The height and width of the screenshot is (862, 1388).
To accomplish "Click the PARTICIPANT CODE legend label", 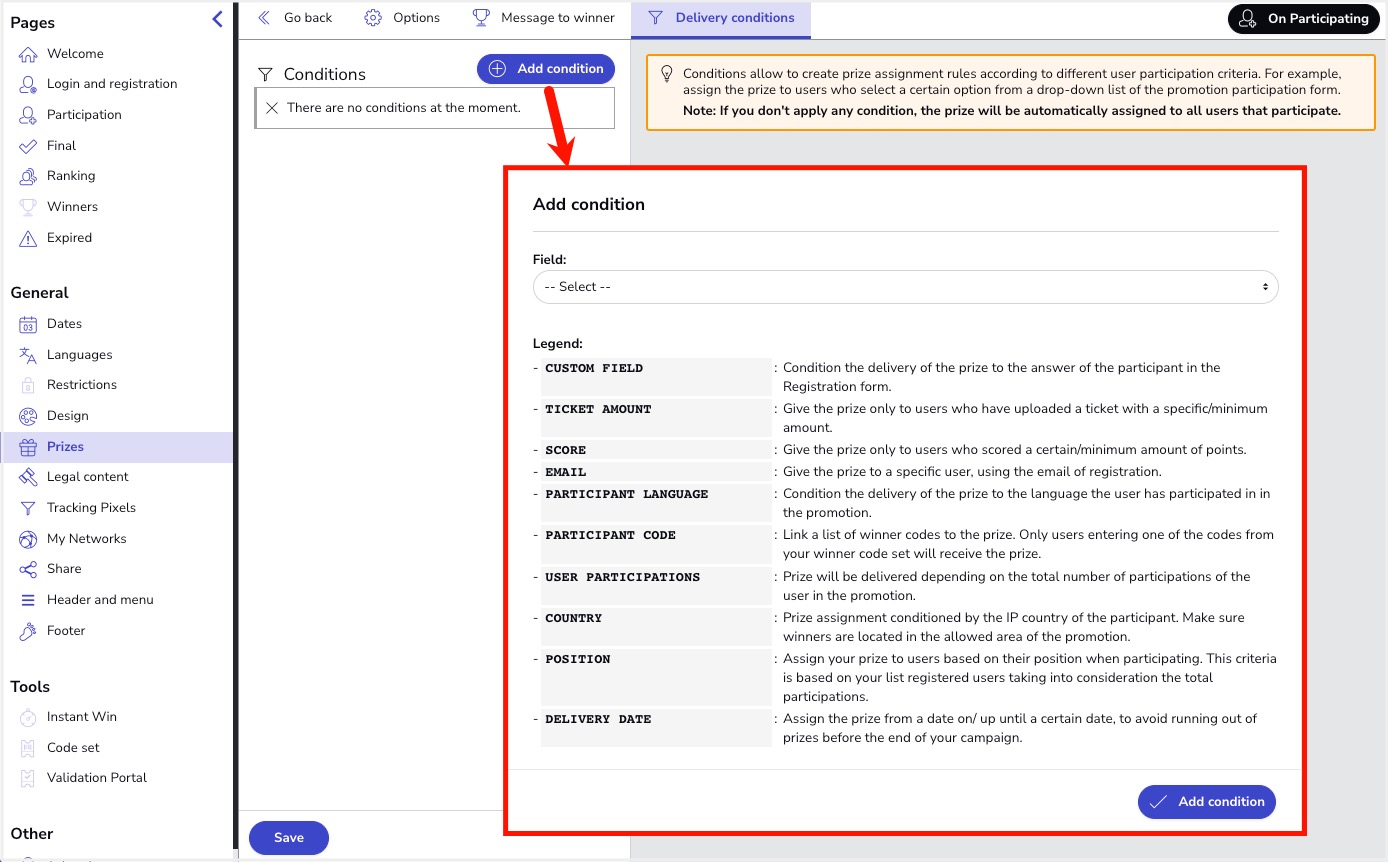I will pyautogui.click(x=611, y=535).
